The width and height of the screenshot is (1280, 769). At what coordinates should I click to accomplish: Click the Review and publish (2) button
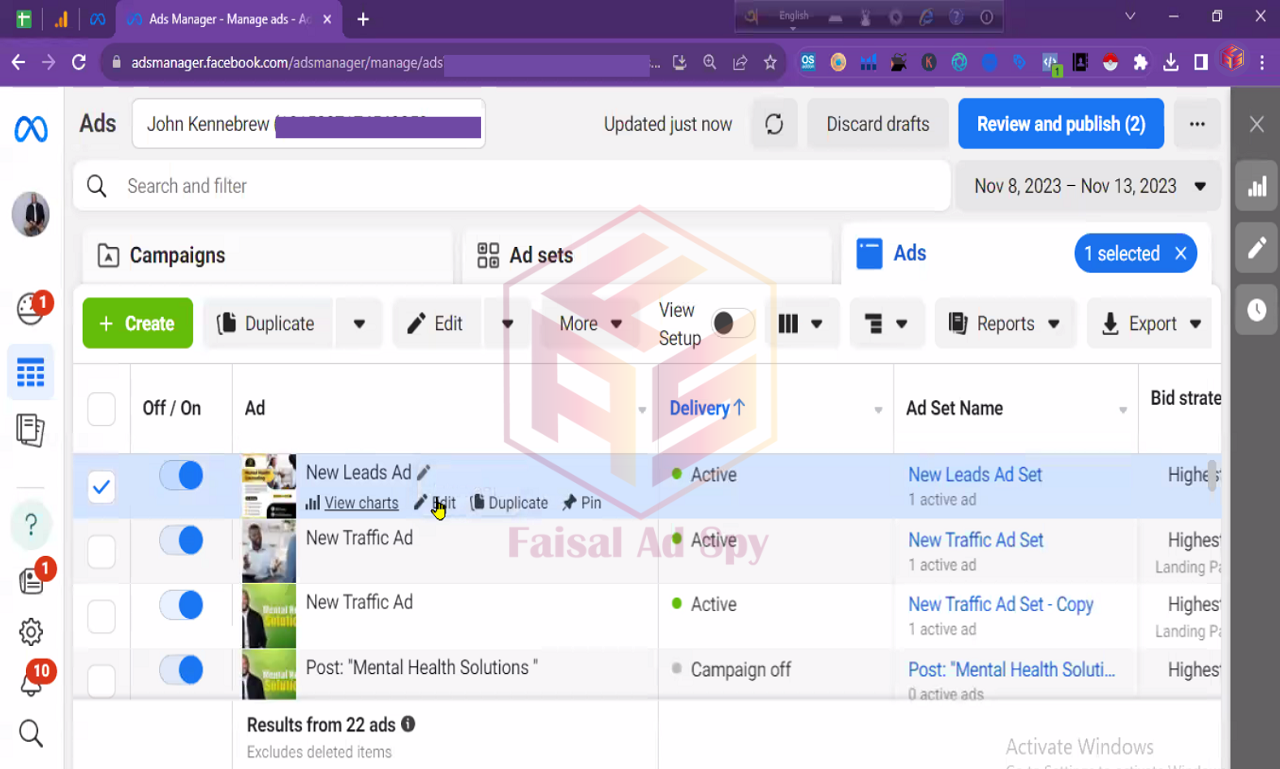pyautogui.click(x=1060, y=124)
